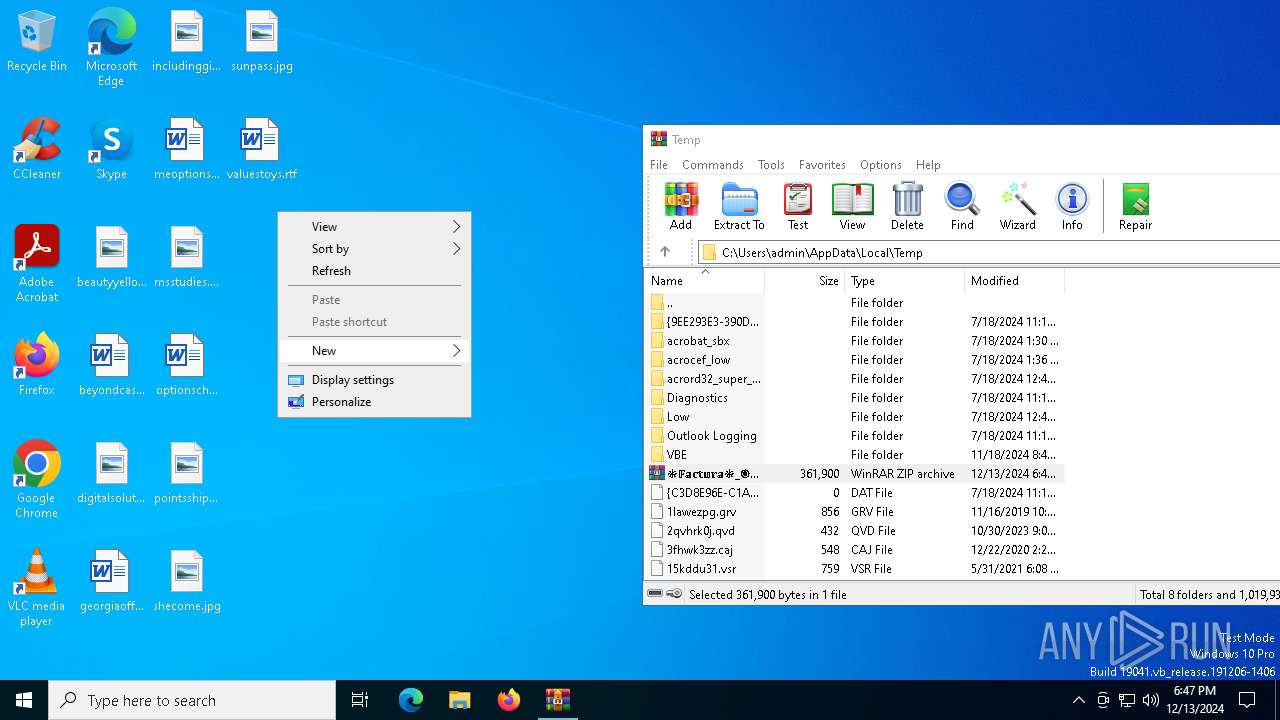Open the Options menu in WinRAR
1280x720 pixels.
(x=881, y=165)
